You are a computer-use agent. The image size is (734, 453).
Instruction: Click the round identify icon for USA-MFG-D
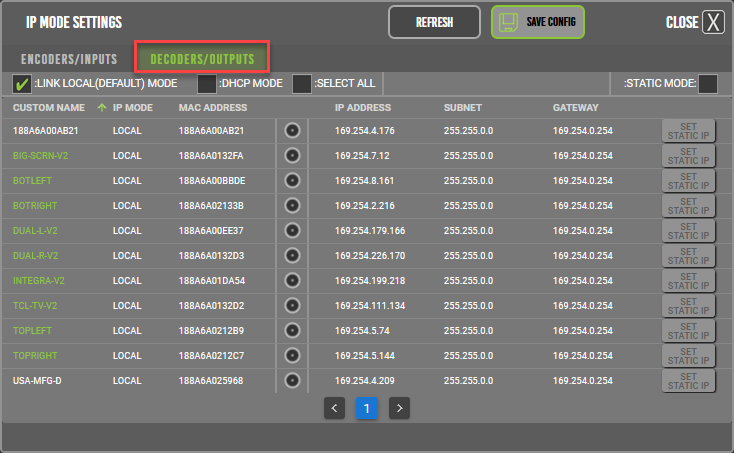(292, 380)
